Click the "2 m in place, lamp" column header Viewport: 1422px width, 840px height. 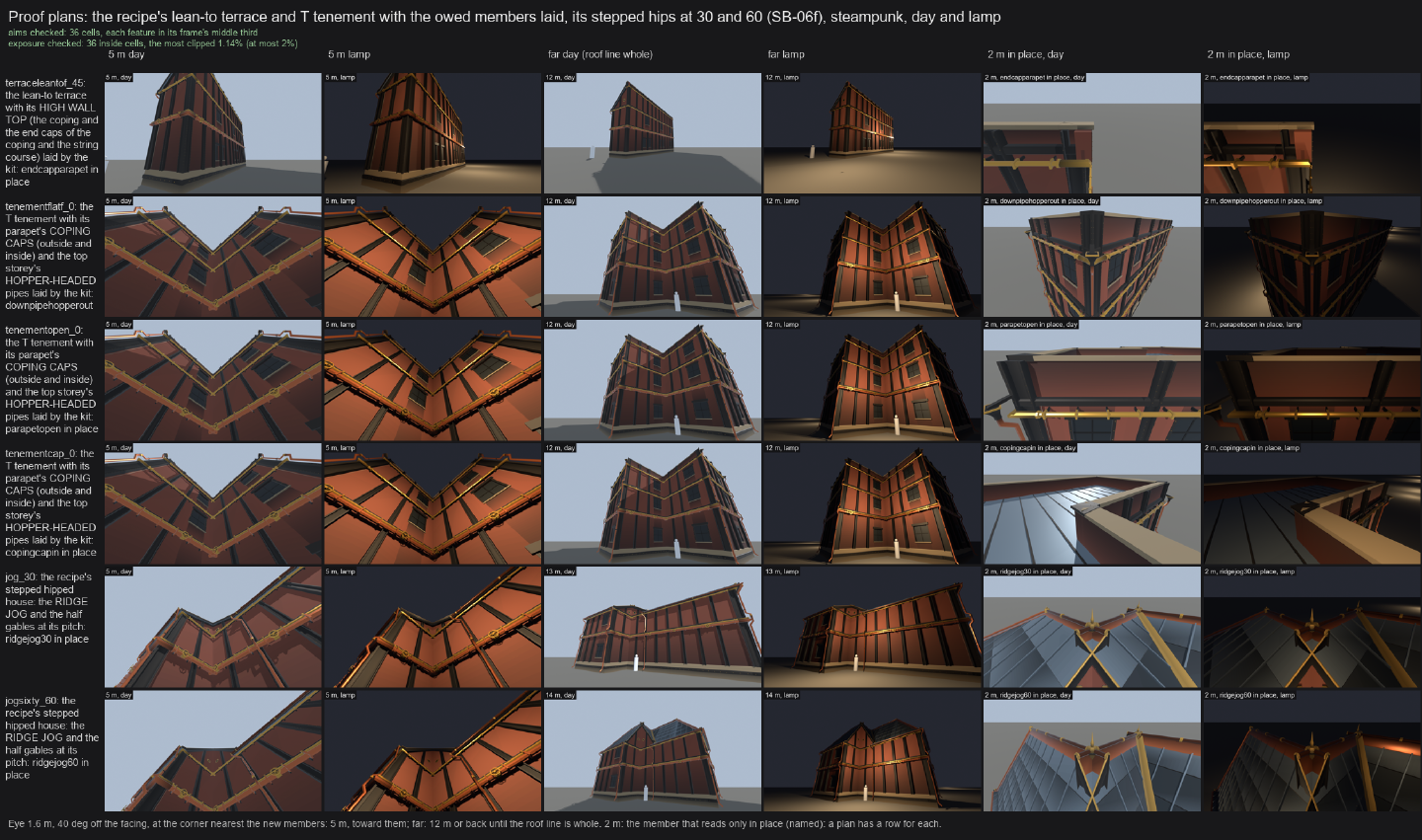[1248, 54]
